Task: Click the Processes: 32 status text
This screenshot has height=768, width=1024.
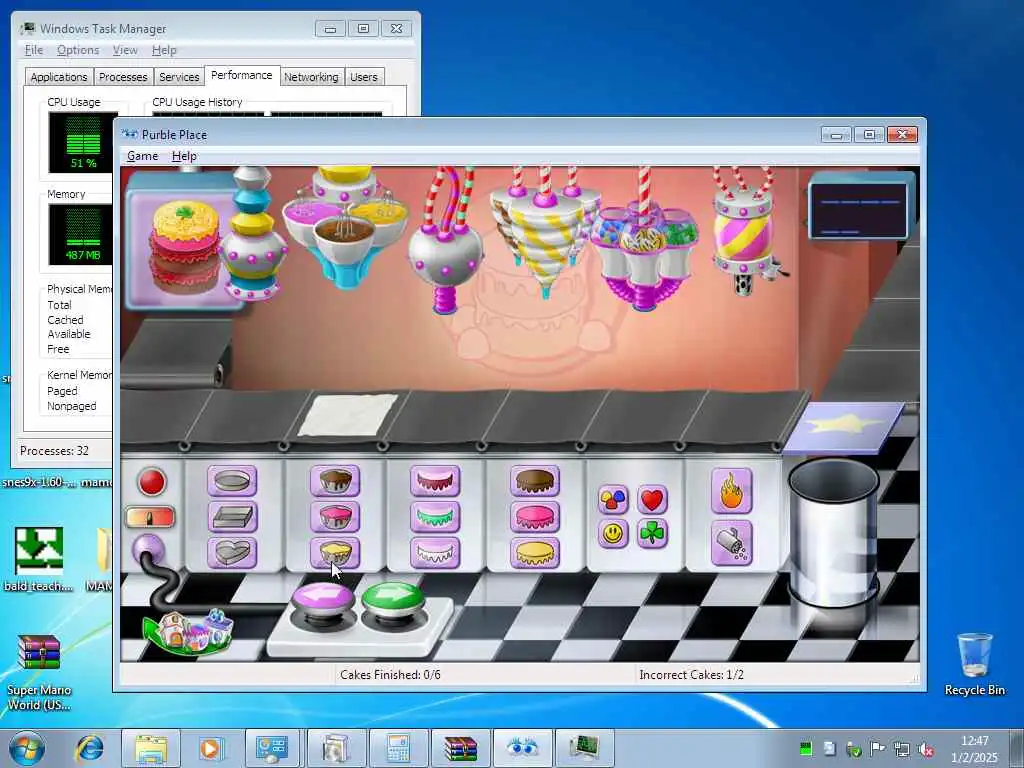Action: 54,451
